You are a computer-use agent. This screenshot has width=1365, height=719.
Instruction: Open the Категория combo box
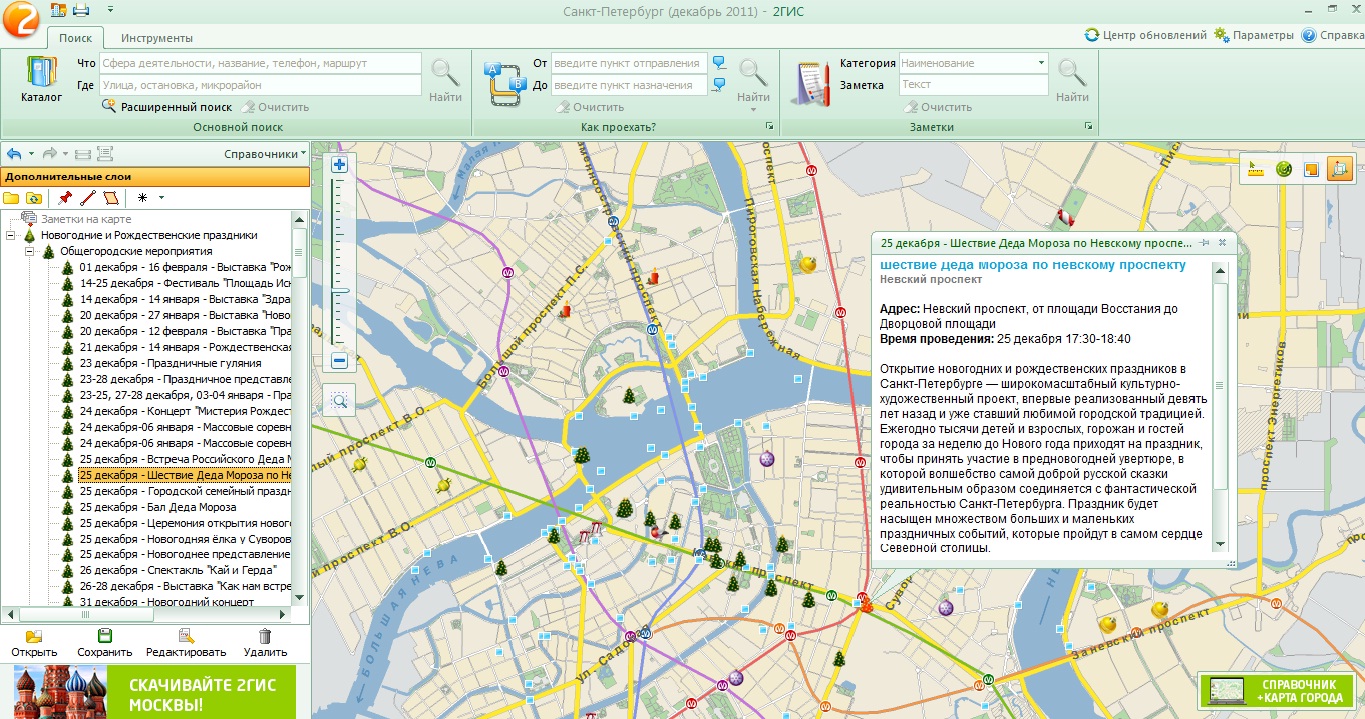(x=974, y=63)
